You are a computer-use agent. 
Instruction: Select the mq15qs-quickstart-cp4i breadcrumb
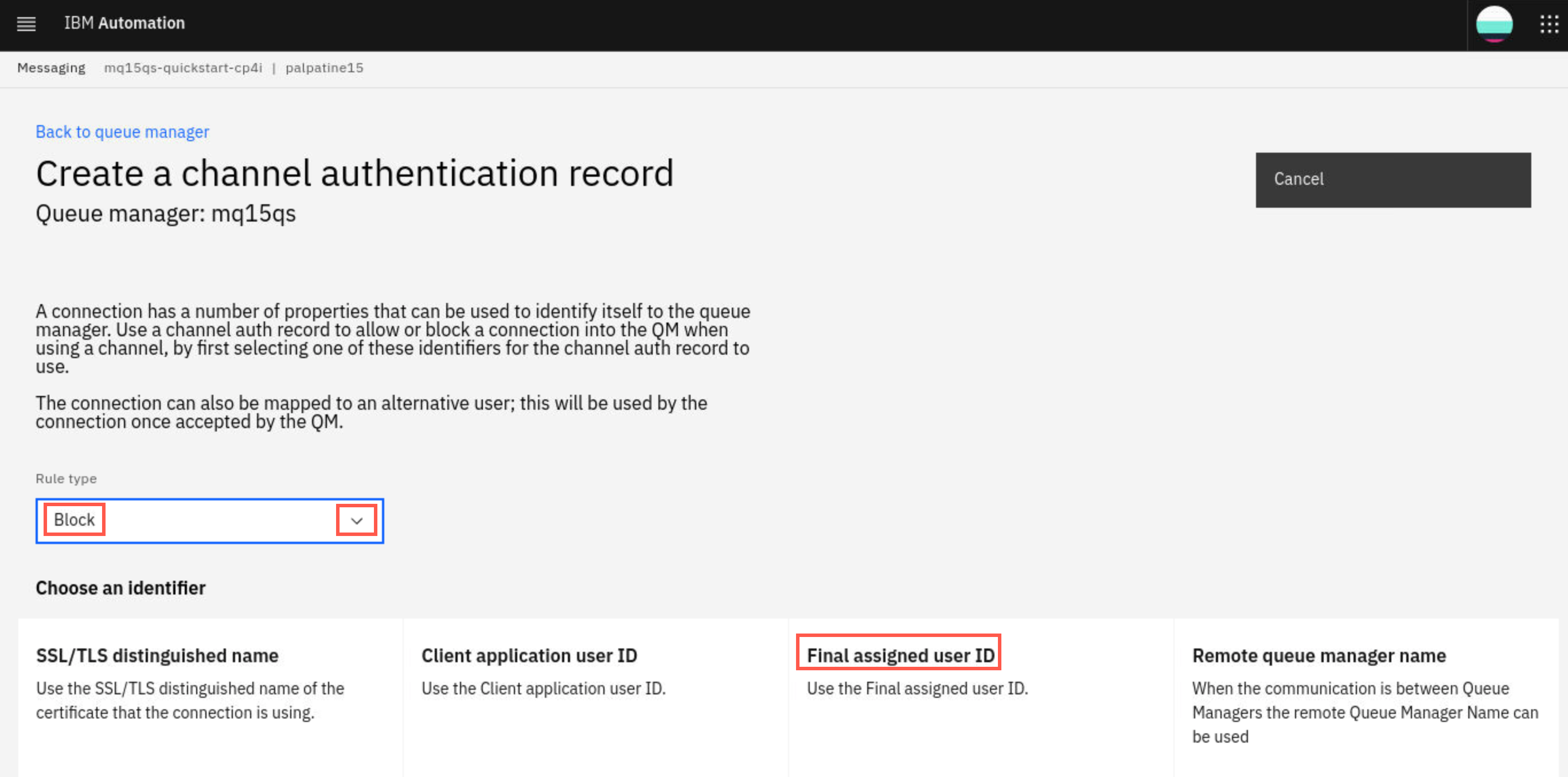pyautogui.click(x=183, y=68)
